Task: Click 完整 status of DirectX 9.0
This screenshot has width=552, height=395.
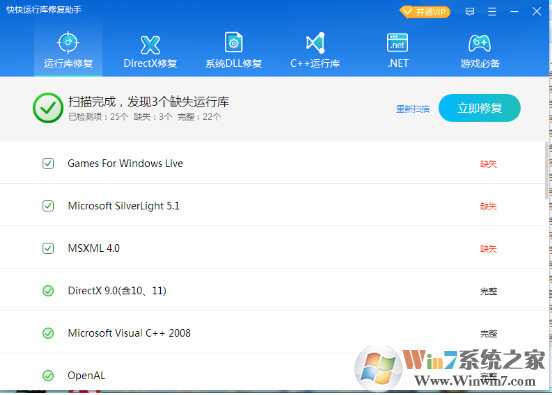Action: coord(489,291)
